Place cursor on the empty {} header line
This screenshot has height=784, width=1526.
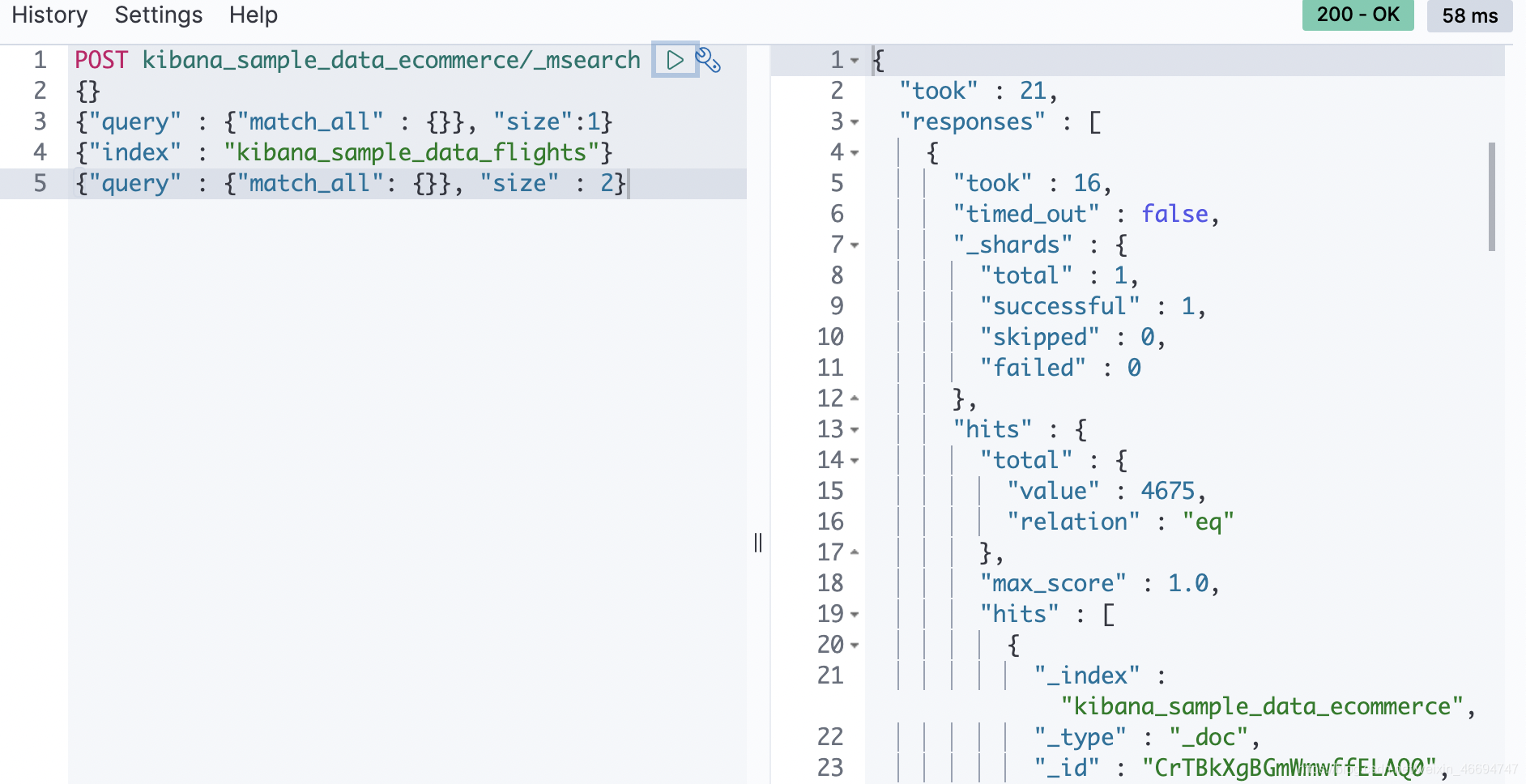(x=87, y=91)
